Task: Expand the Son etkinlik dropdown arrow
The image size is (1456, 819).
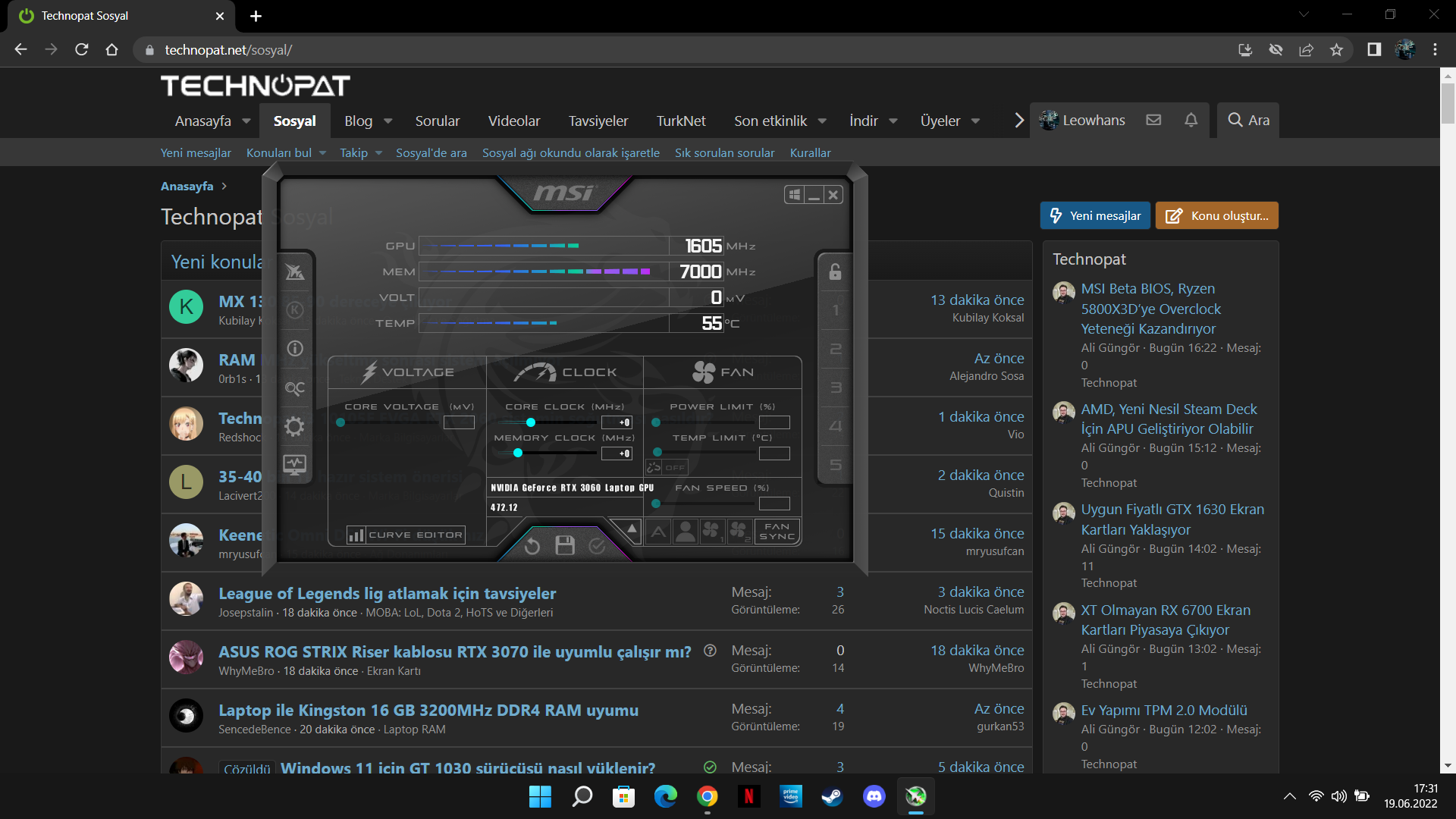Action: 822,121
